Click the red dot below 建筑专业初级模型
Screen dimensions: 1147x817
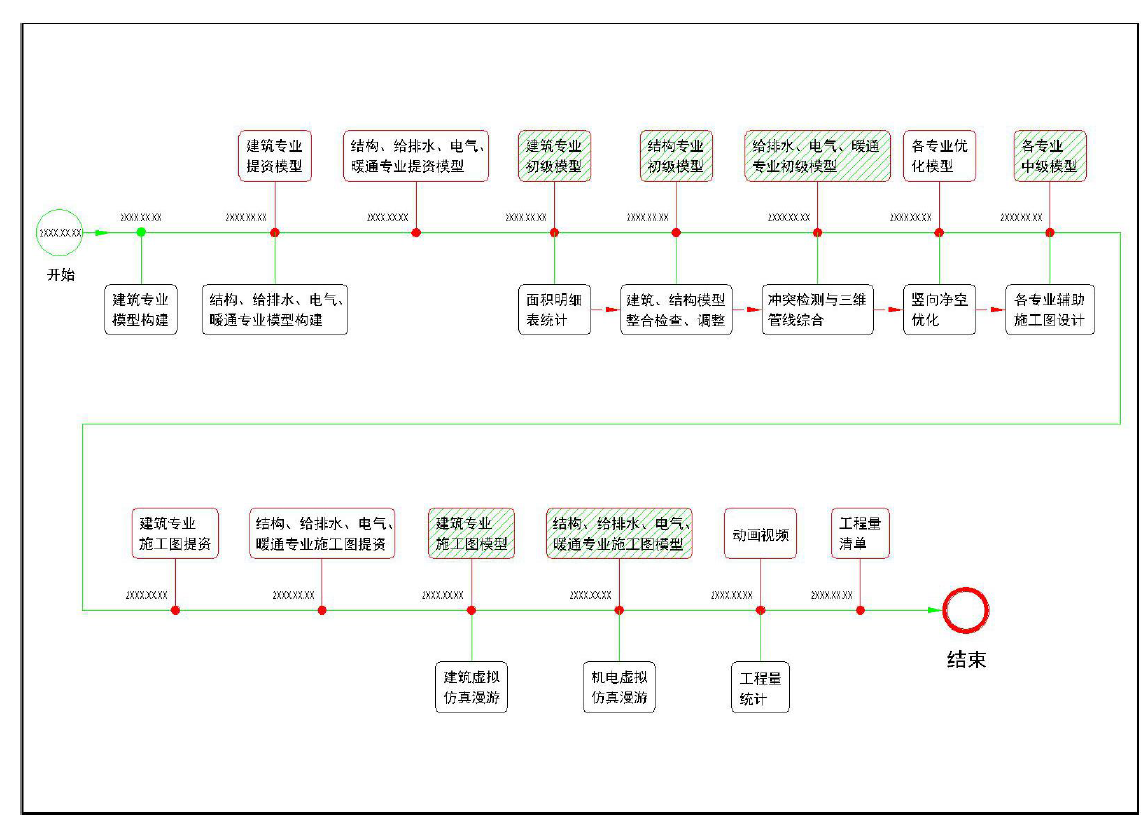pyautogui.click(x=554, y=233)
